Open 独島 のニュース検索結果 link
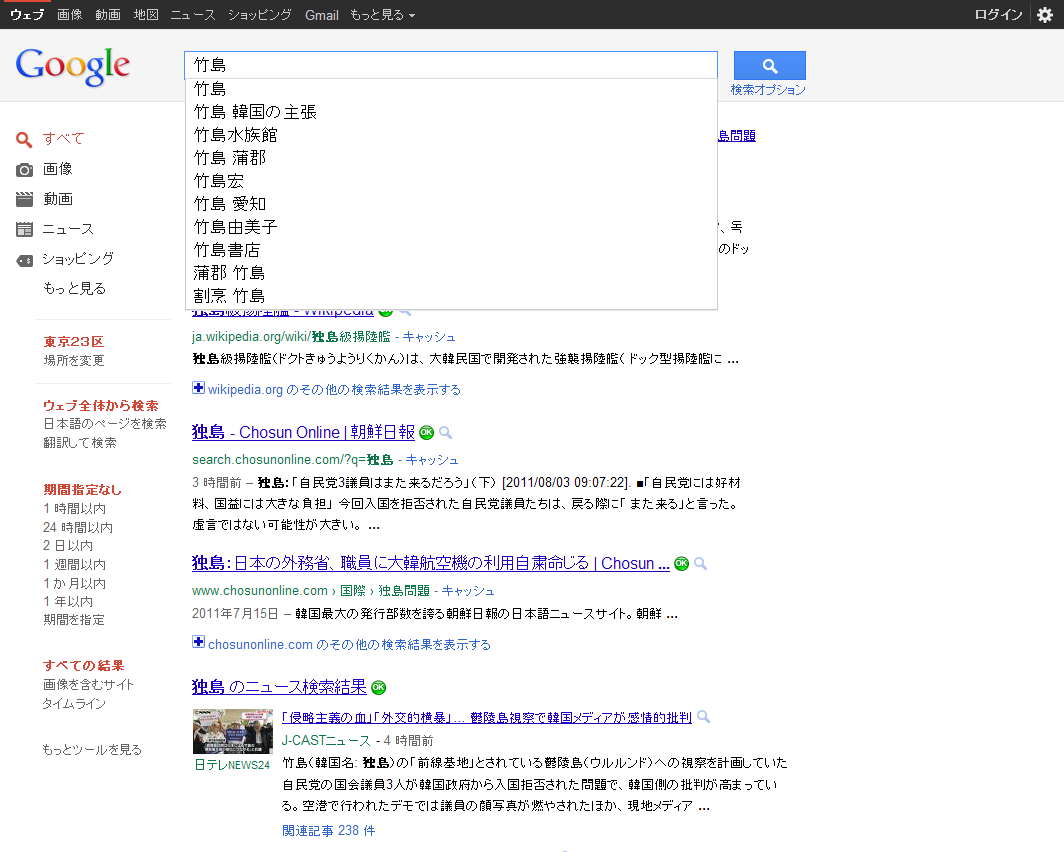The height and width of the screenshot is (852, 1064). coord(279,687)
